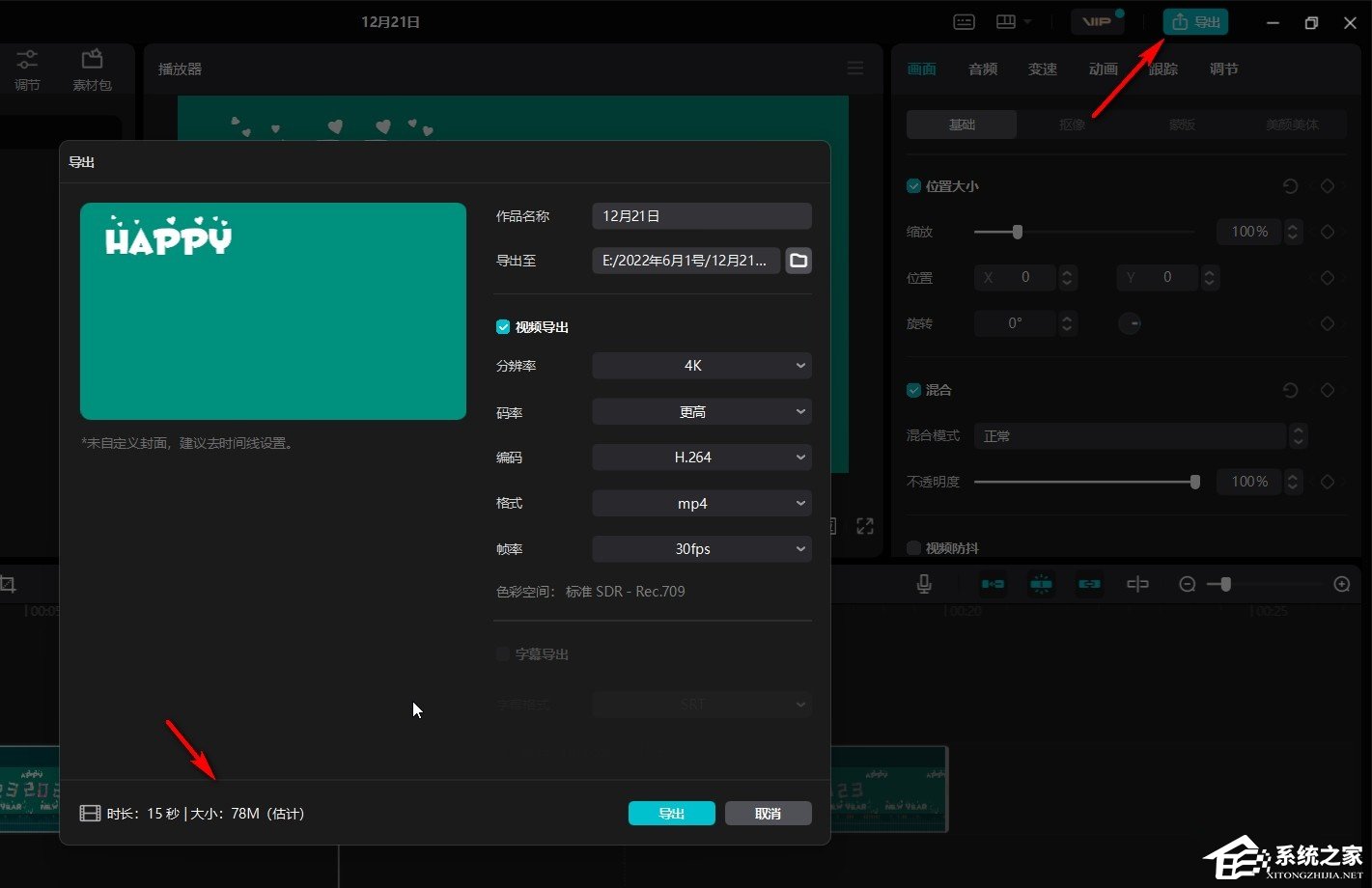This screenshot has height=888, width=1372.
Task: Open the player panel hamburger menu
Action: (855, 69)
